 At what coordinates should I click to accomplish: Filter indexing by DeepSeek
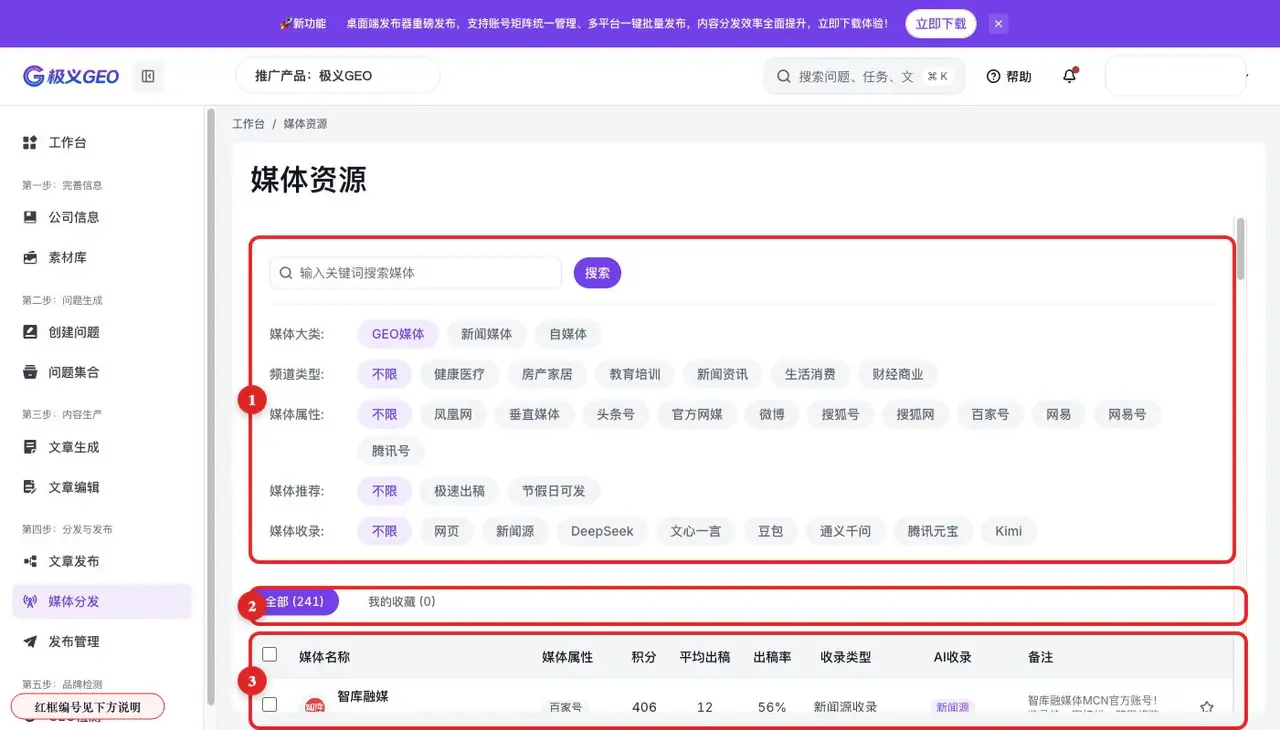(x=602, y=531)
